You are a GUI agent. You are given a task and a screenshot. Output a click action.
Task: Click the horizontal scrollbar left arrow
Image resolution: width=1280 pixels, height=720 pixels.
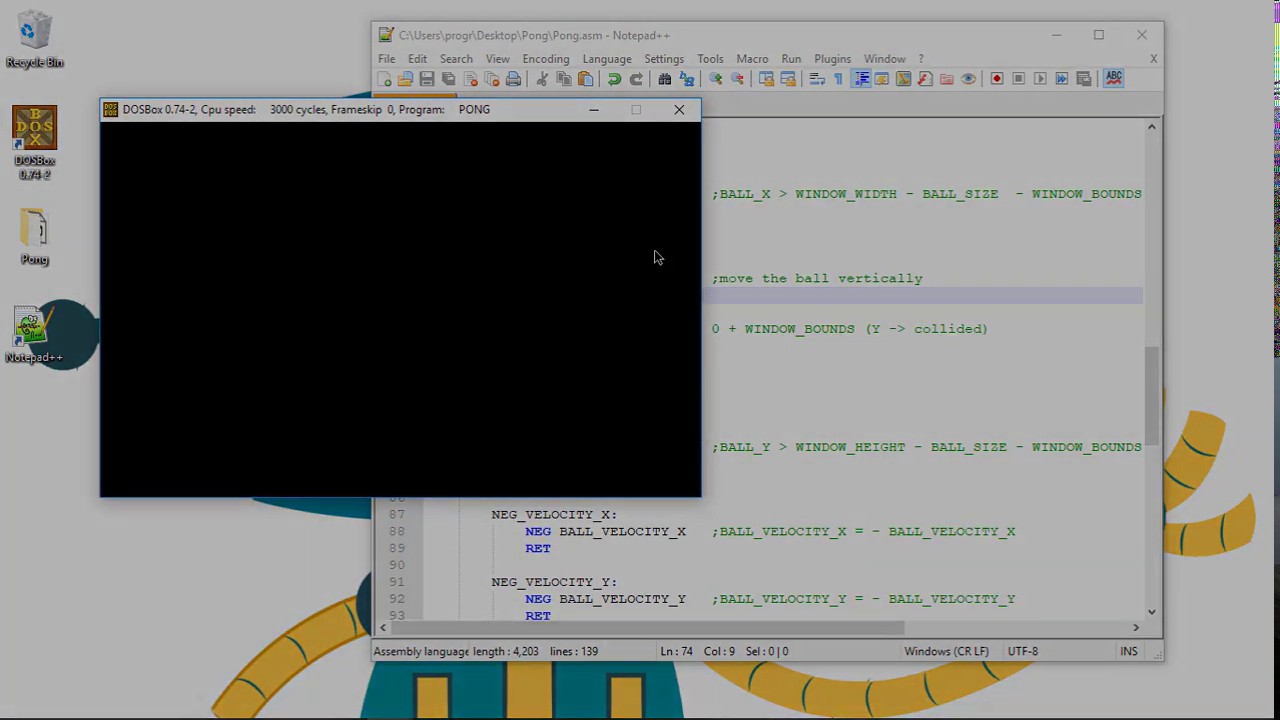tap(382, 627)
